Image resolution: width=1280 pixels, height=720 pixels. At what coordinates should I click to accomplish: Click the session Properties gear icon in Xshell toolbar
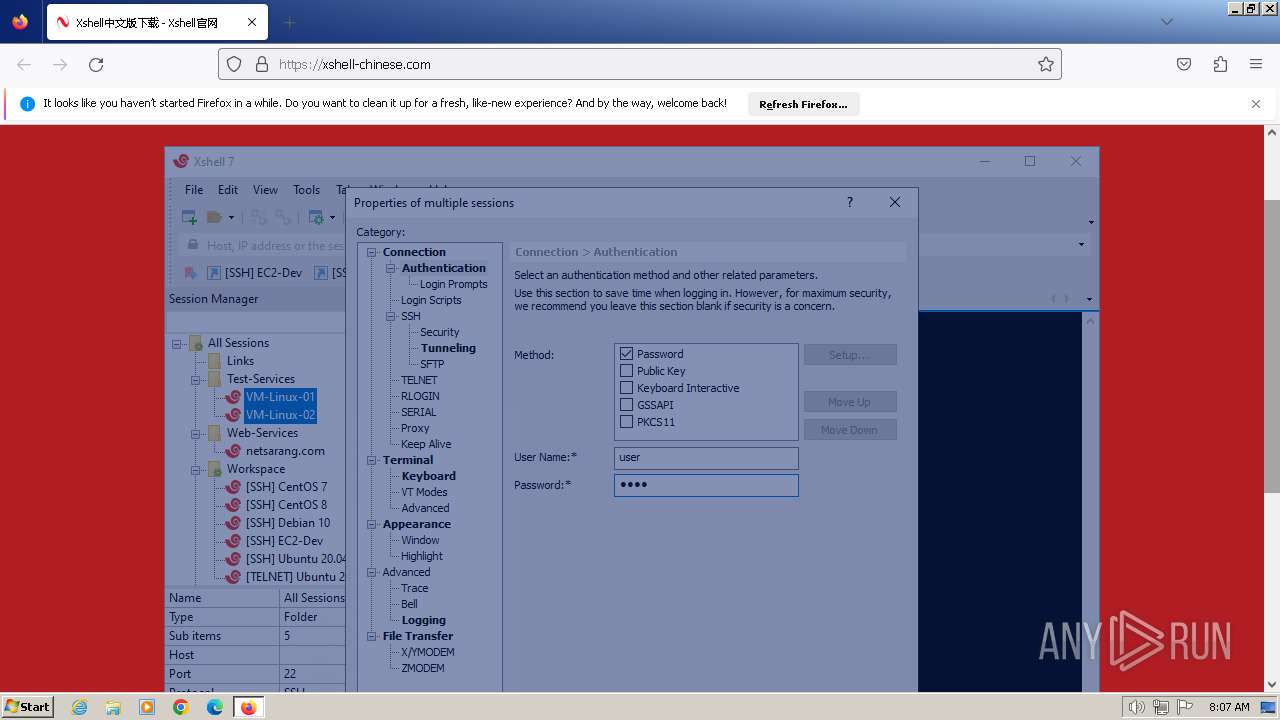316,217
